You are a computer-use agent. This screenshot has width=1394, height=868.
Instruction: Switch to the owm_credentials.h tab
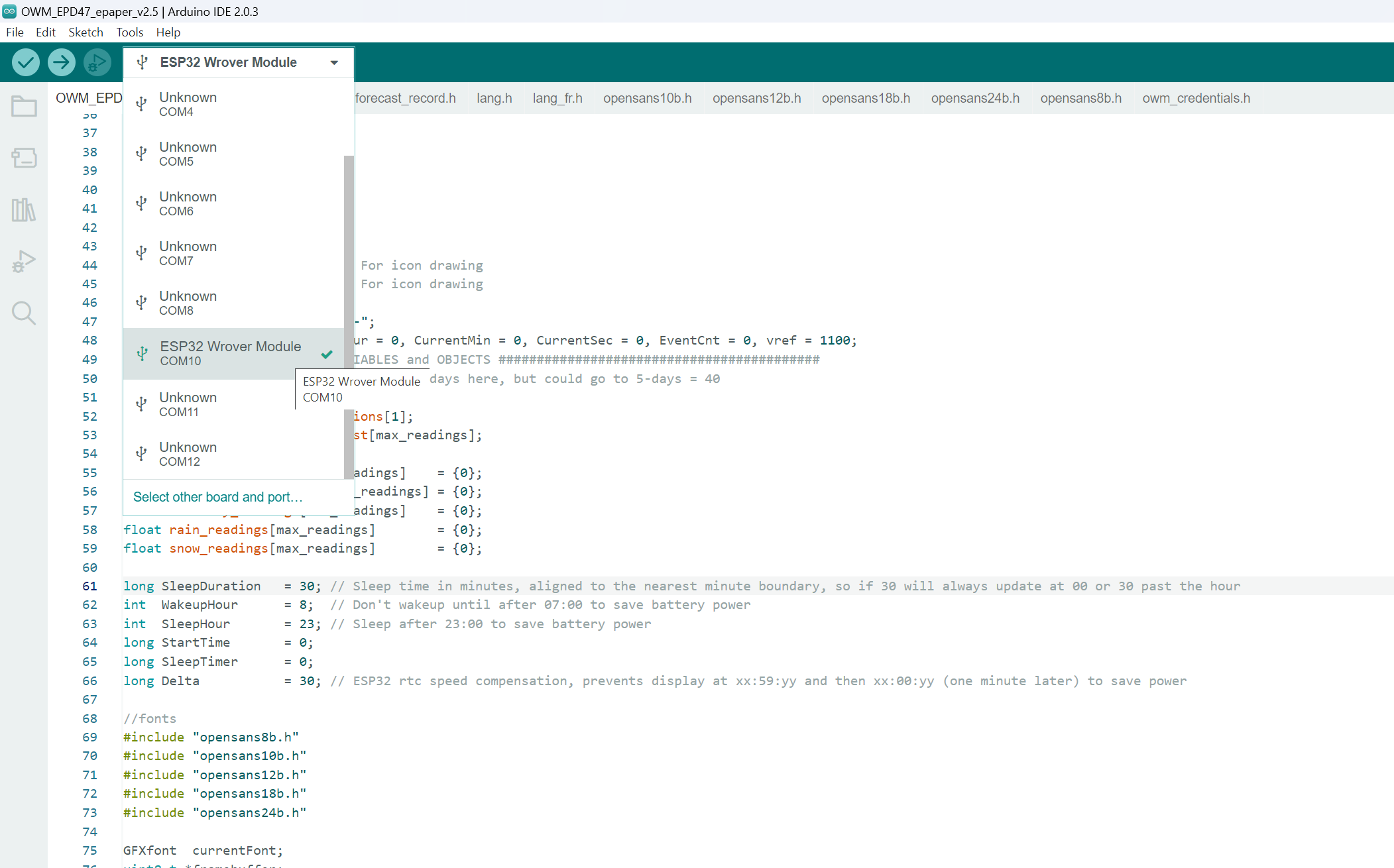(1196, 98)
